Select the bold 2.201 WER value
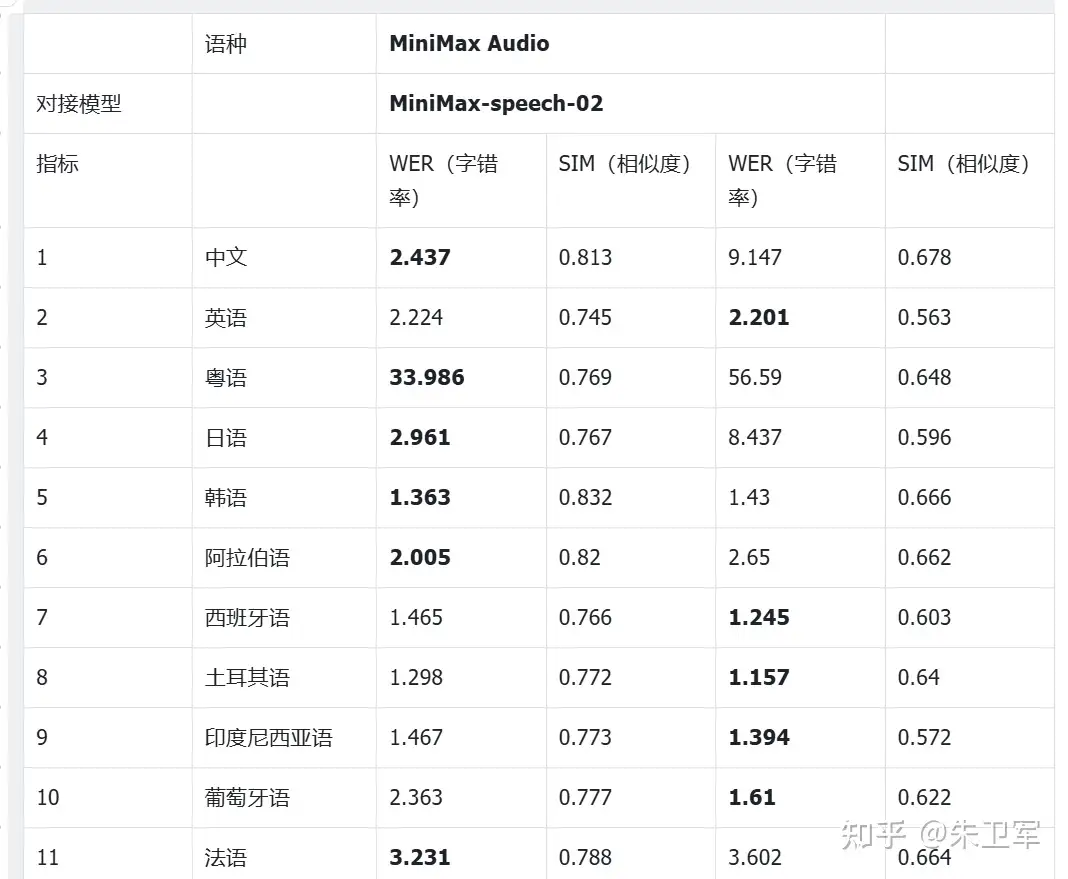This screenshot has width=1068, height=879. click(759, 317)
